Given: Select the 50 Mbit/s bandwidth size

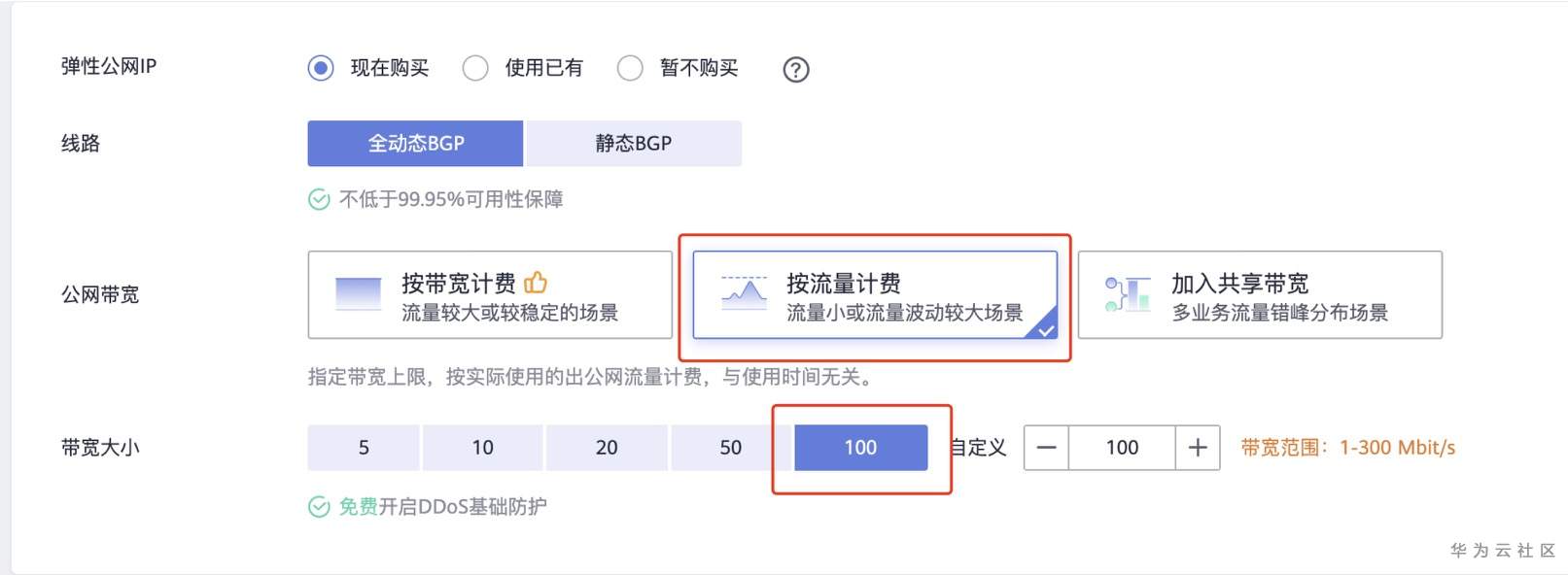Looking at the screenshot, I should point(731,448).
